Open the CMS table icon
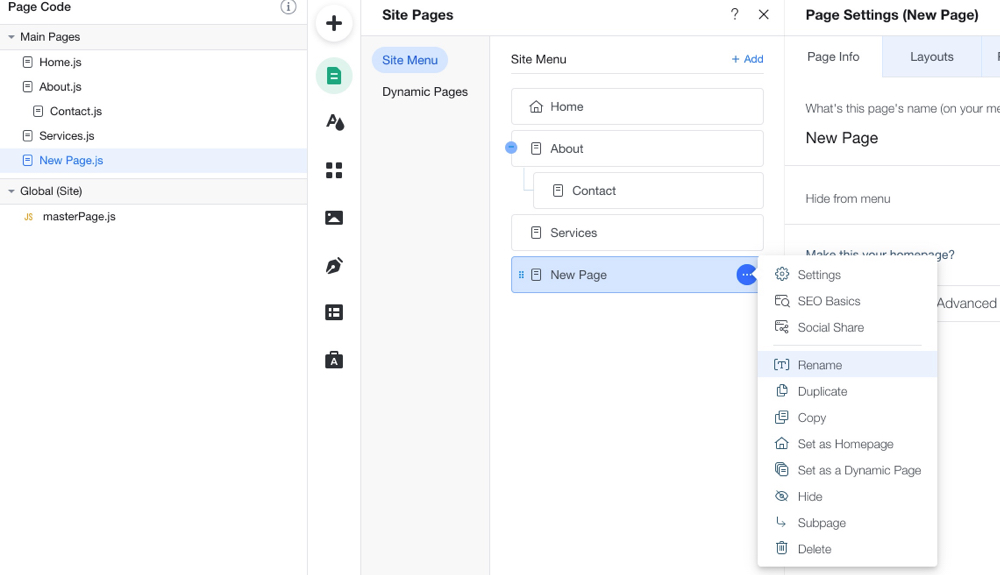The width and height of the screenshot is (1000, 575). [334, 312]
